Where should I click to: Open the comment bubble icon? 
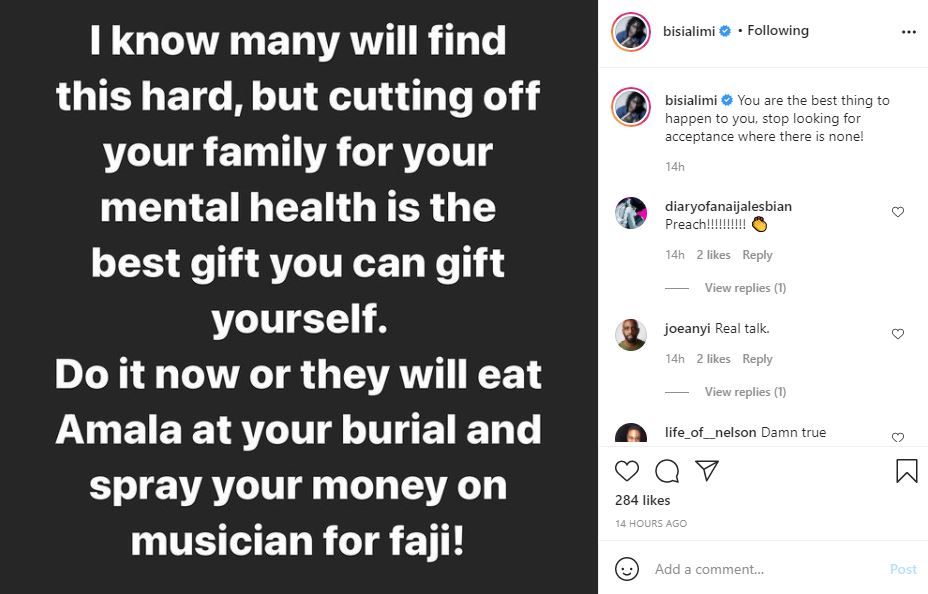tap(666, 471)
